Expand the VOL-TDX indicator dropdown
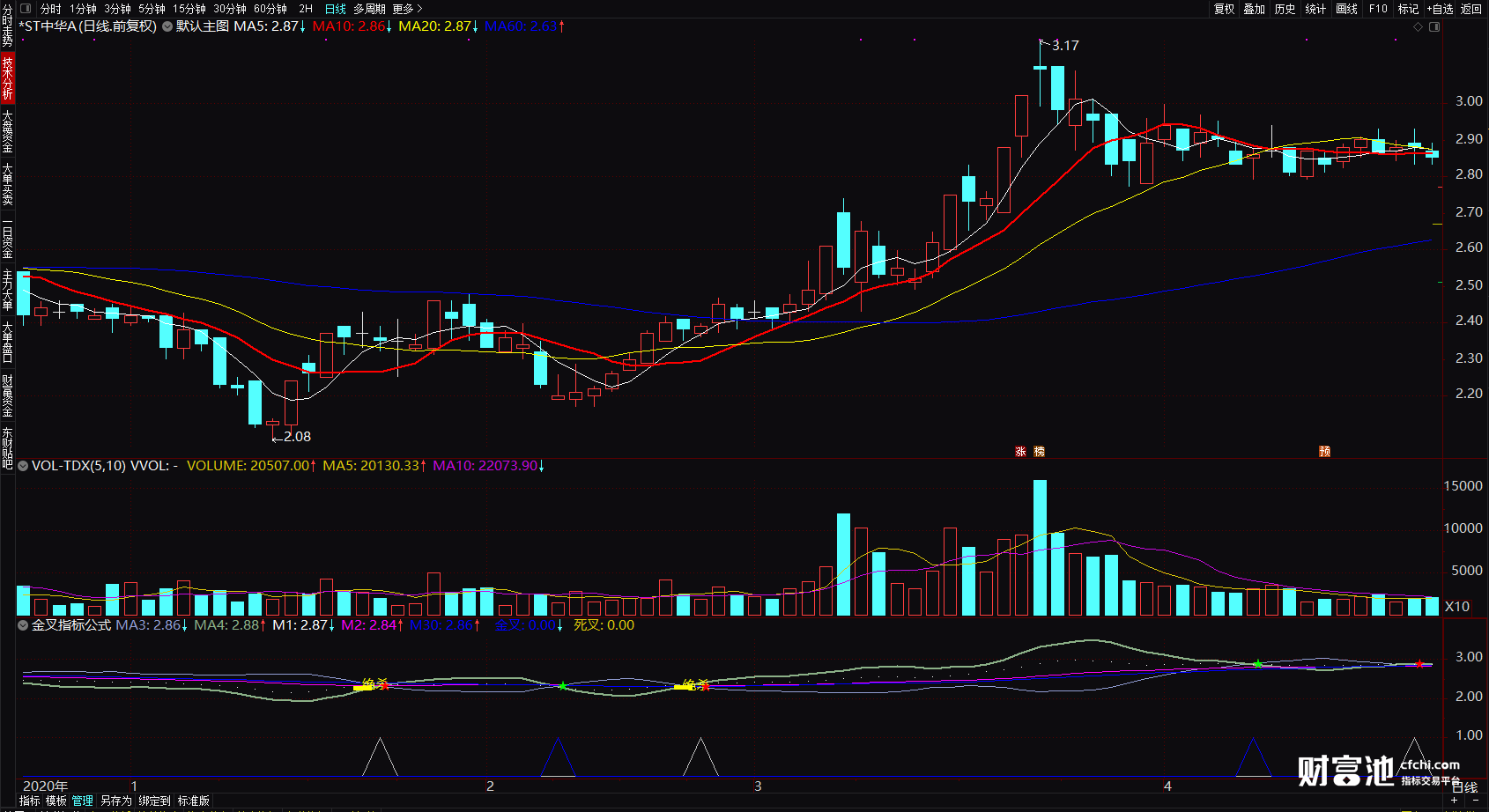The width and height of the screenshot is (1489, 812). 23,466
